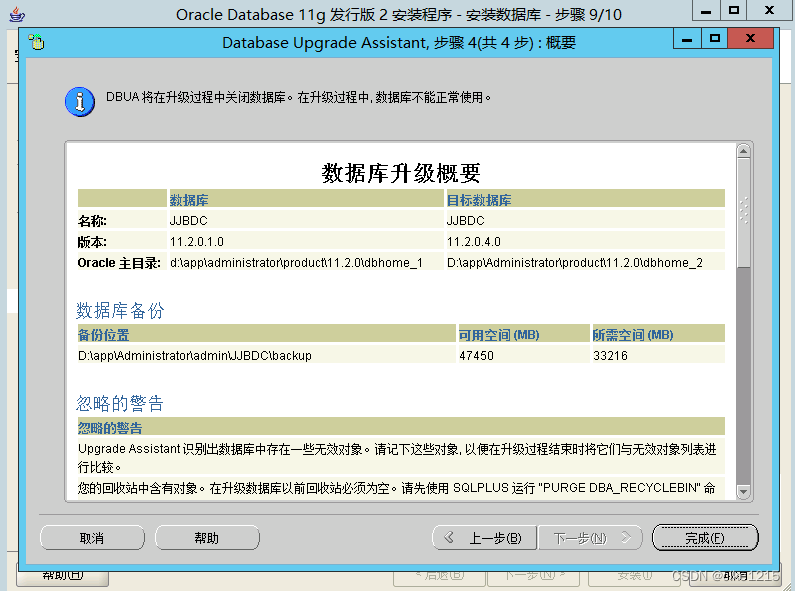This screenshot has width=795, height=591.
Task: Maximize the Oracle installer window
Action: tap(734, 10)
